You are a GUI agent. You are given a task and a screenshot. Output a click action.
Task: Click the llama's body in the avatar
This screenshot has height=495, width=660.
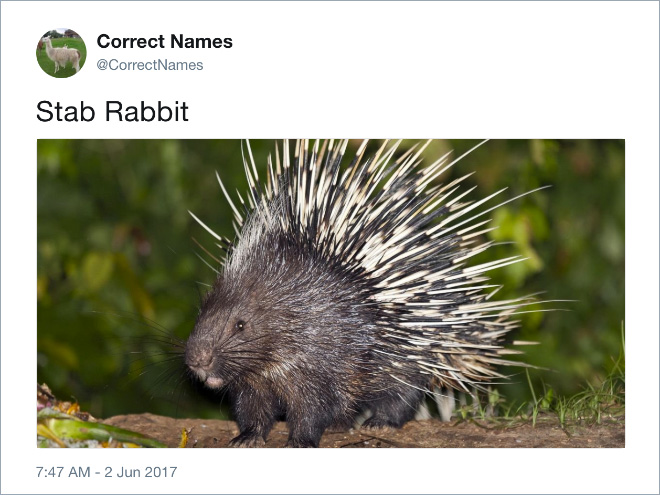(63, 55)
